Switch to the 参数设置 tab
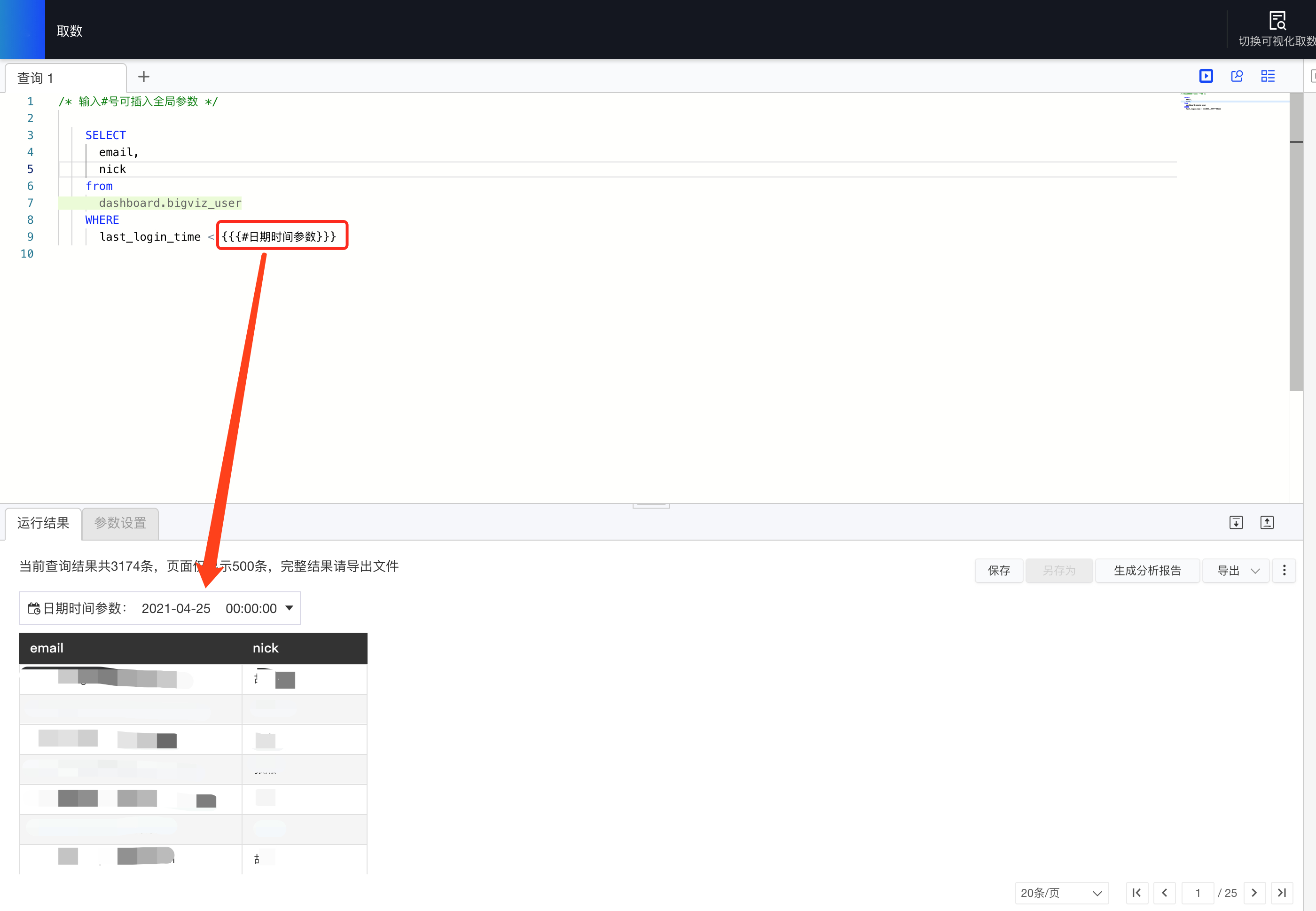 pos(120,523)
